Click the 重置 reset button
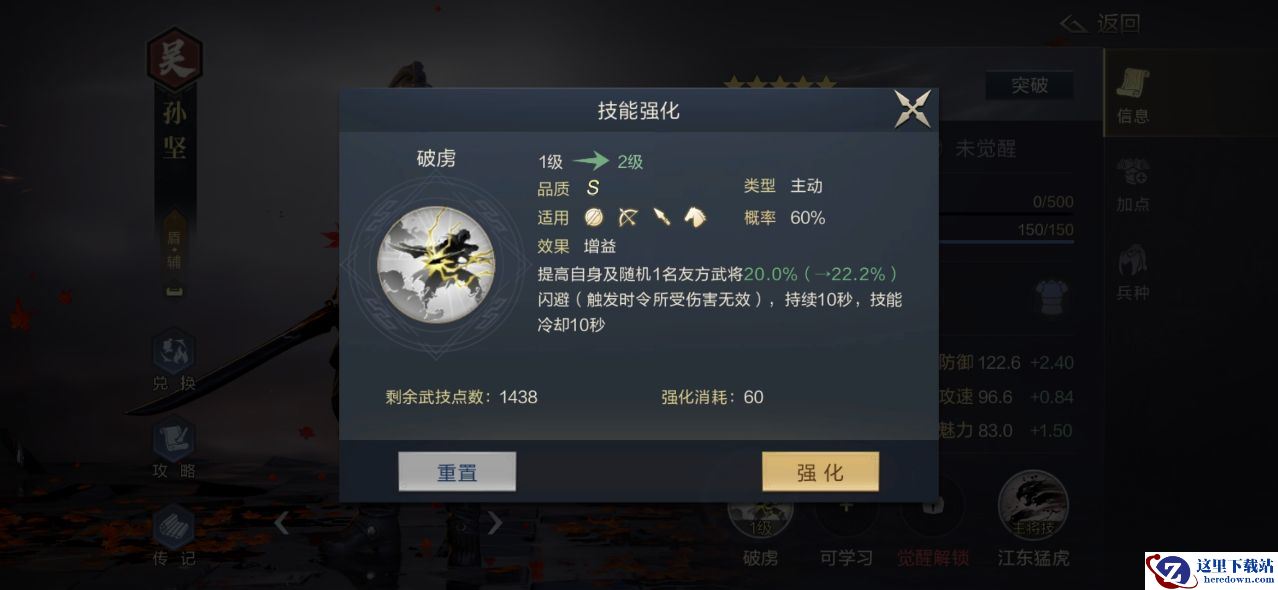Screen dimensions: 1278x590 [457, 472]
